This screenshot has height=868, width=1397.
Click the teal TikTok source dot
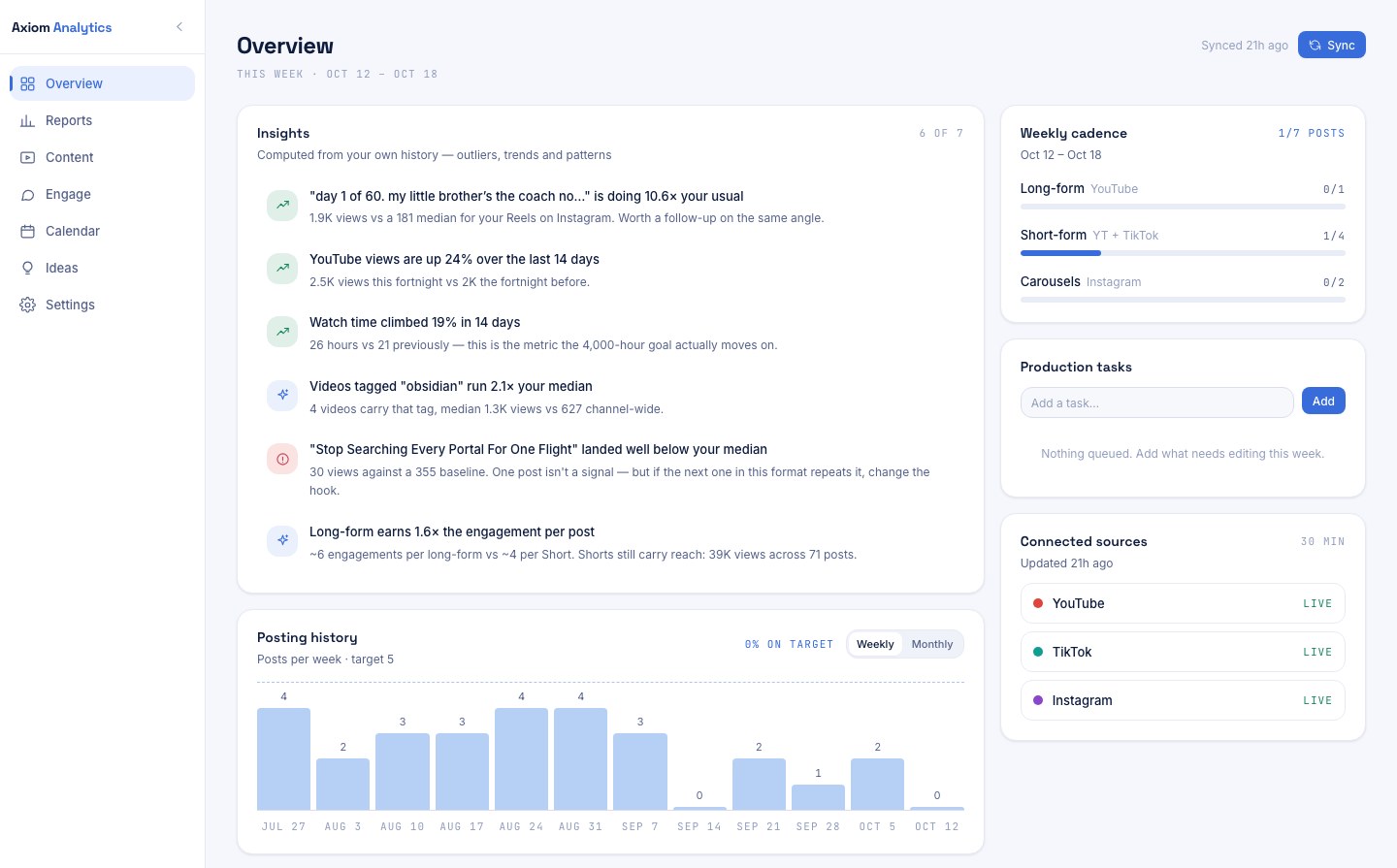1038,652
